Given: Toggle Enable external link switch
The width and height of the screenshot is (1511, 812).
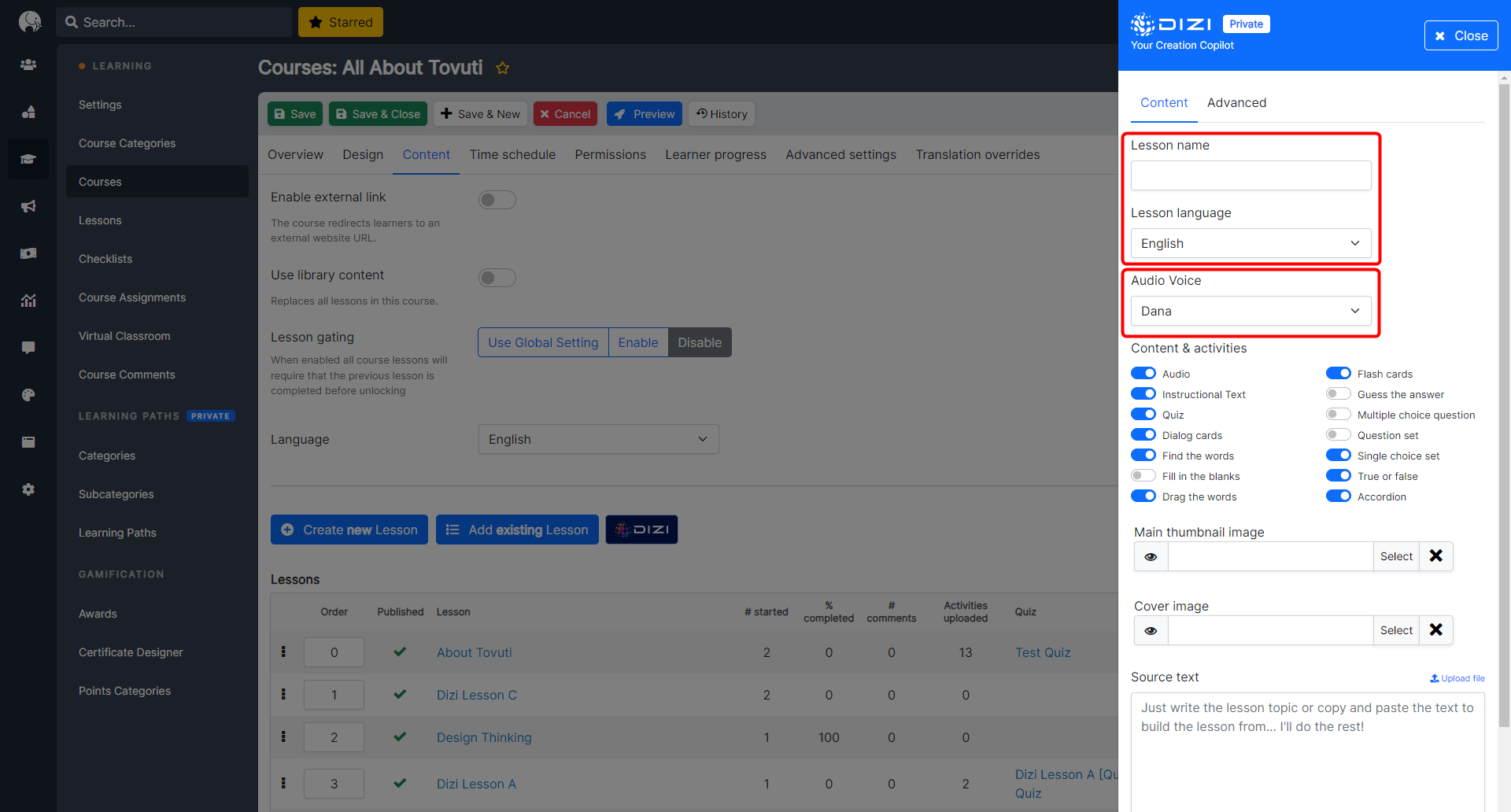Looking at the screenshot, I should [x=497, y=200].
